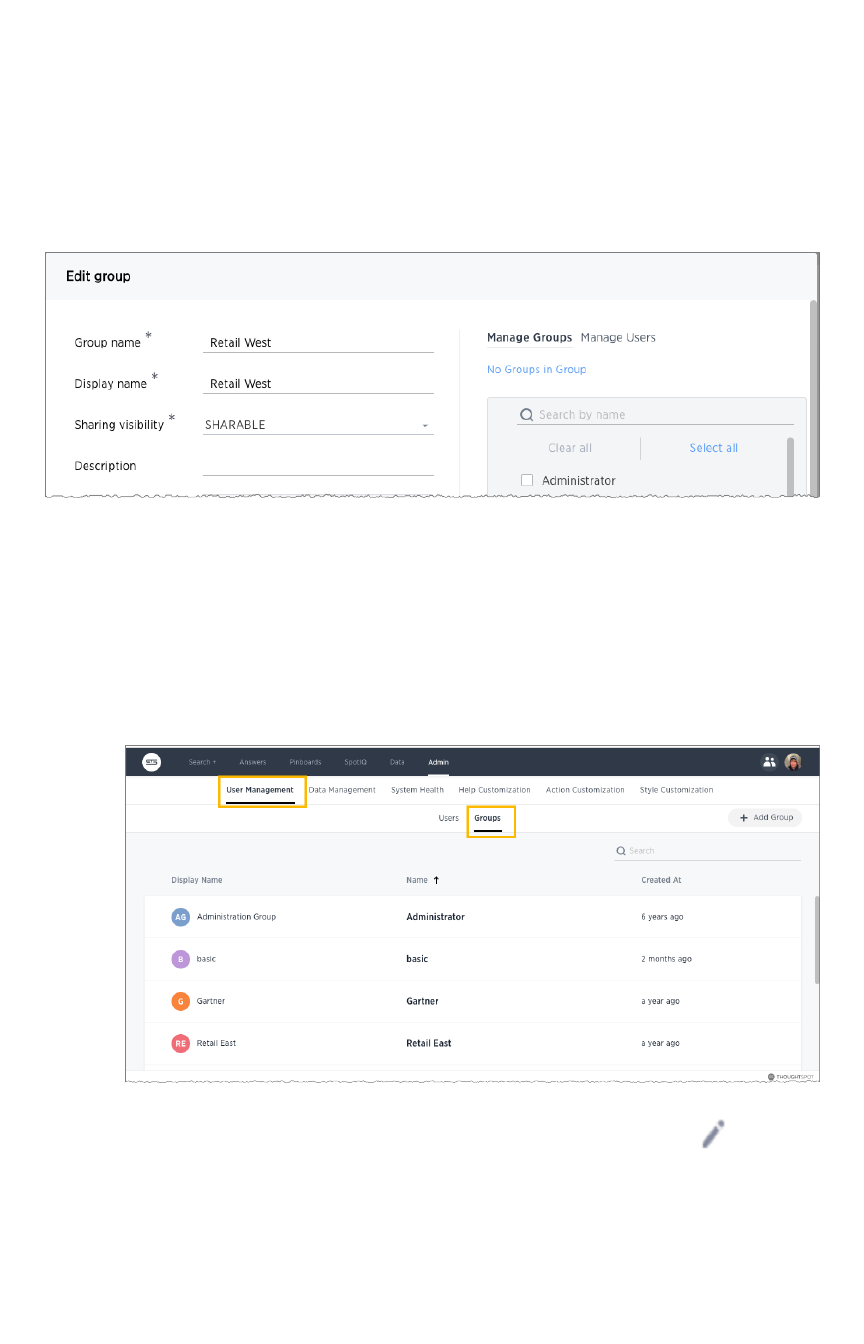Click 2 months ago created date
Screen dimensions: 864x1344
coord(666,959)
